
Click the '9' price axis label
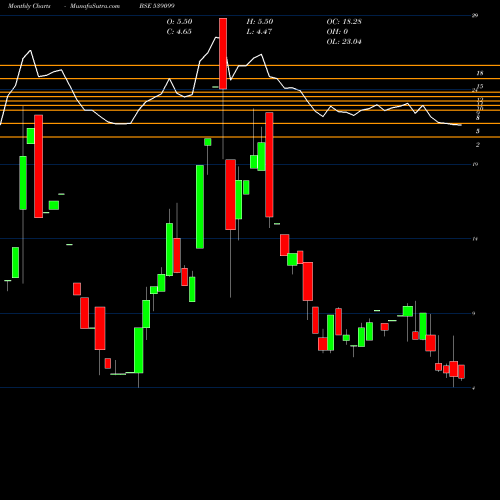tap(474, 313)
